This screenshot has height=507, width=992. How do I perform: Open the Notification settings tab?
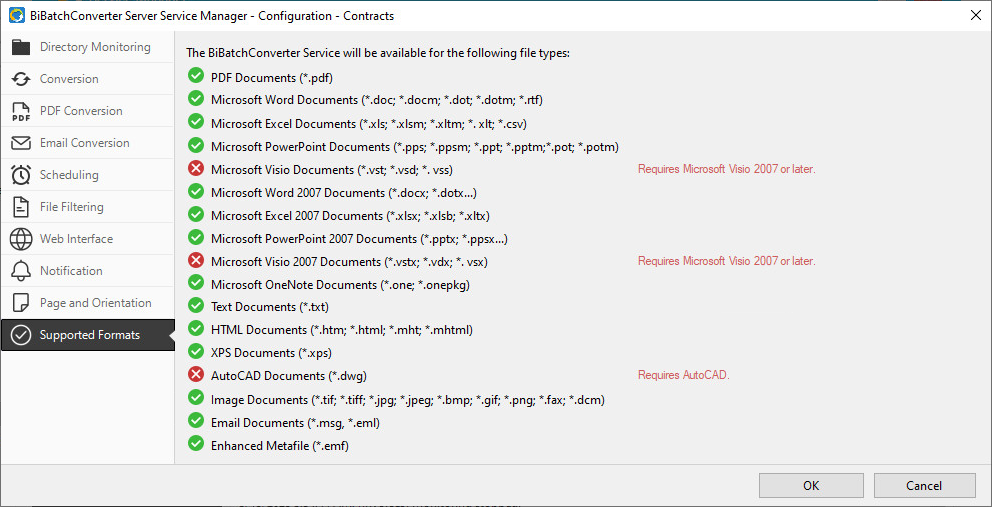pyautogui.click(x=87, y=271)
